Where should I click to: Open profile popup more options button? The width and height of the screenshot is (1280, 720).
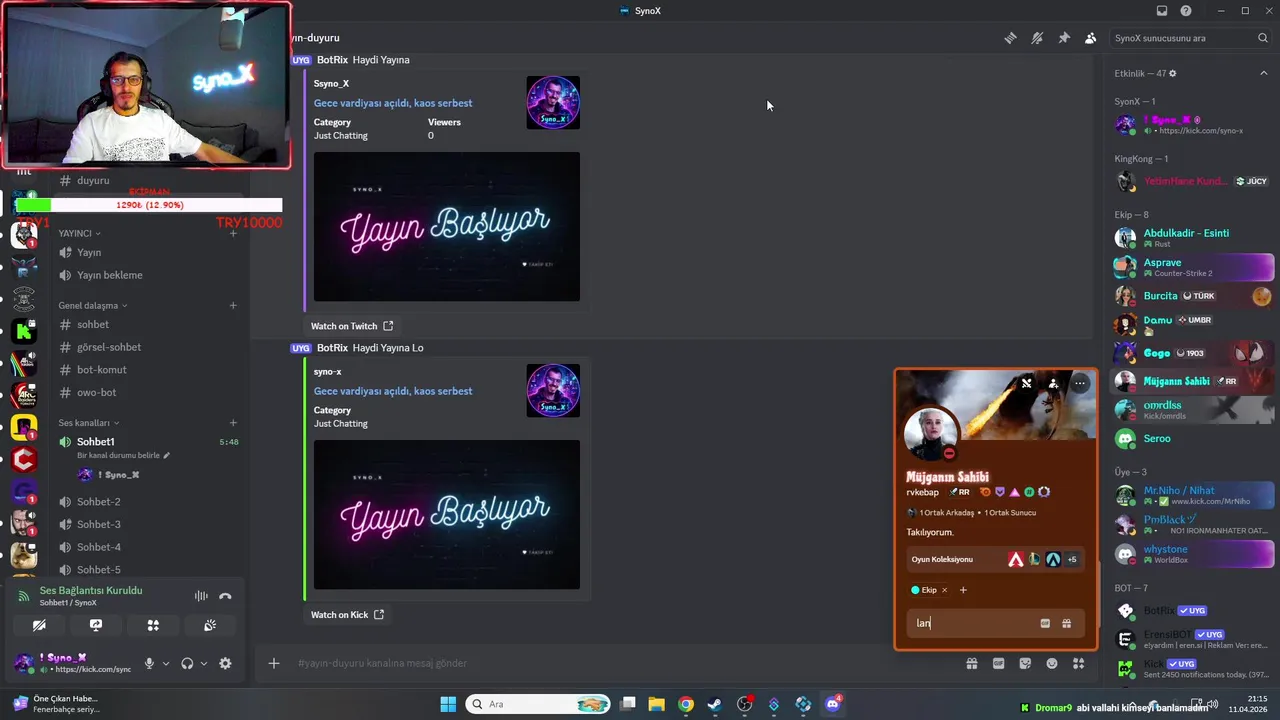[x=1079, y=383]
